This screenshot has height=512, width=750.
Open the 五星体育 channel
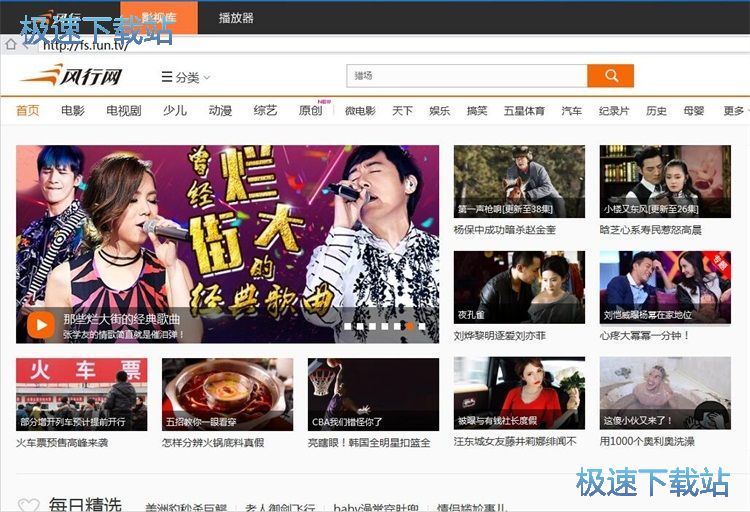[524, 111]
